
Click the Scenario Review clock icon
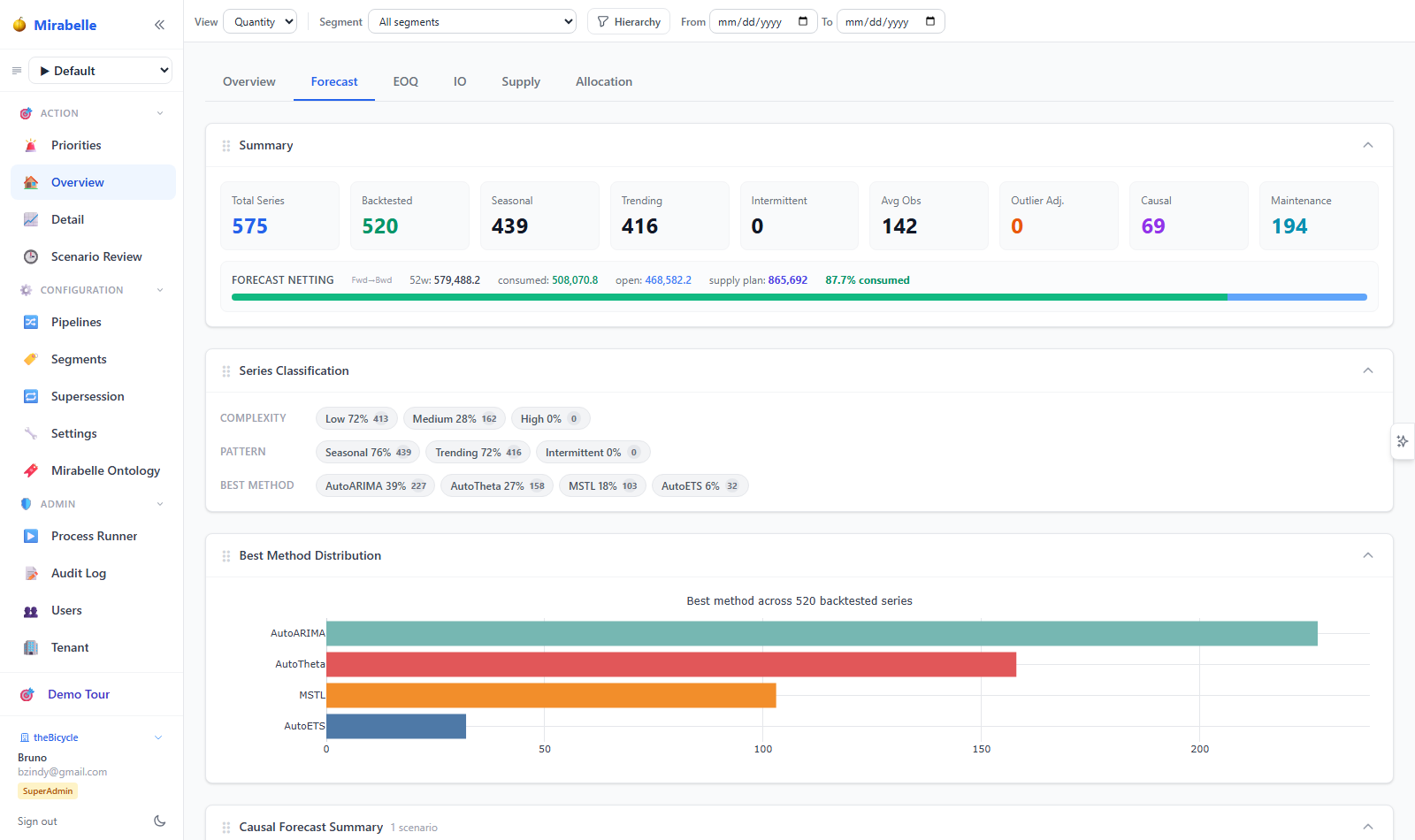31,256
